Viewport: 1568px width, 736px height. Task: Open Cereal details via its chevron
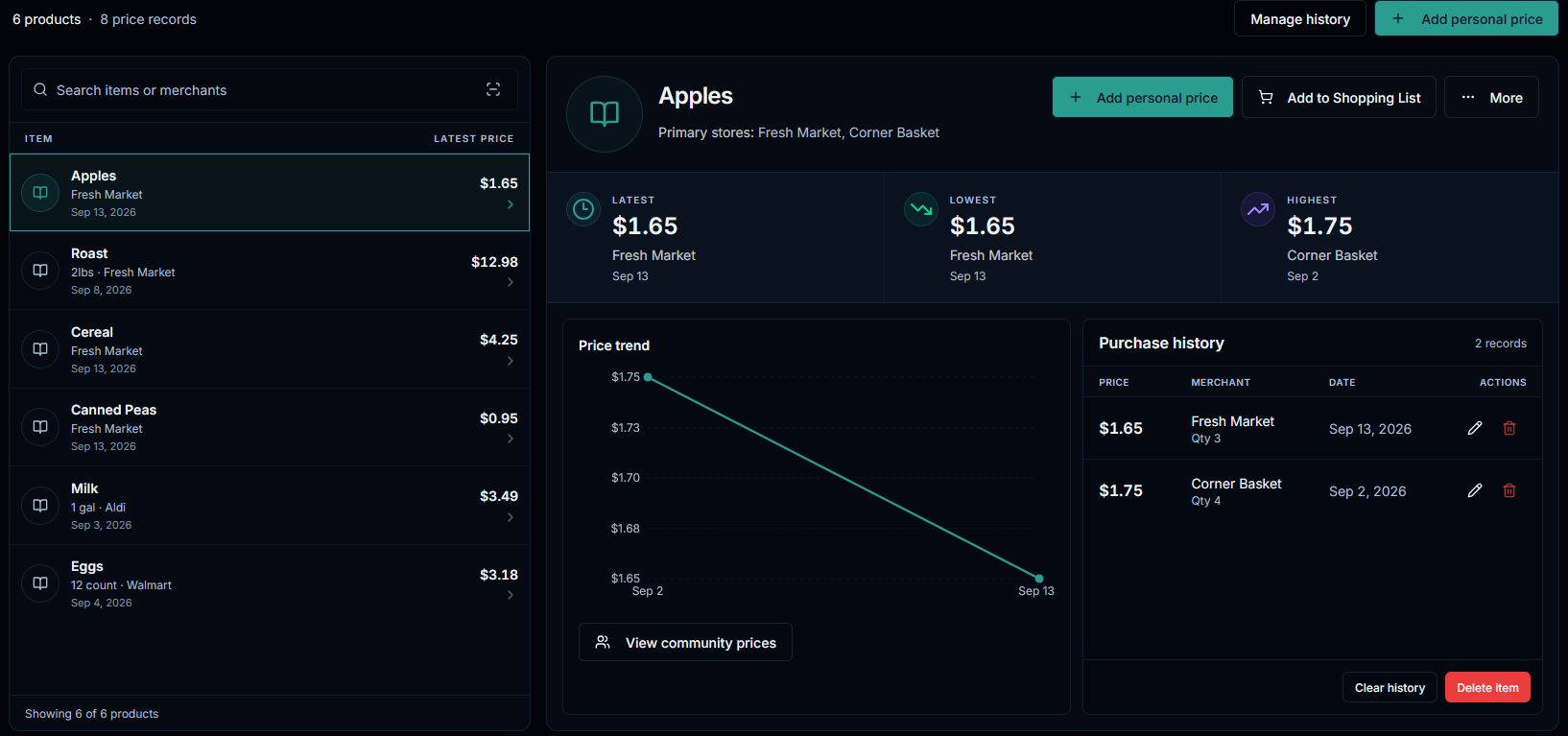(511, 361)
